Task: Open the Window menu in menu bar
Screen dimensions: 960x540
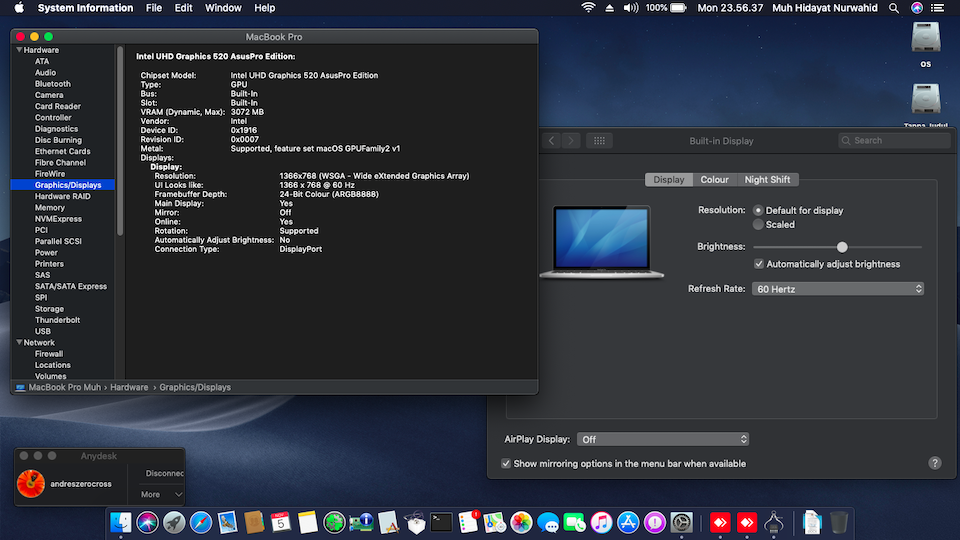Action: (x=223, y=8)
